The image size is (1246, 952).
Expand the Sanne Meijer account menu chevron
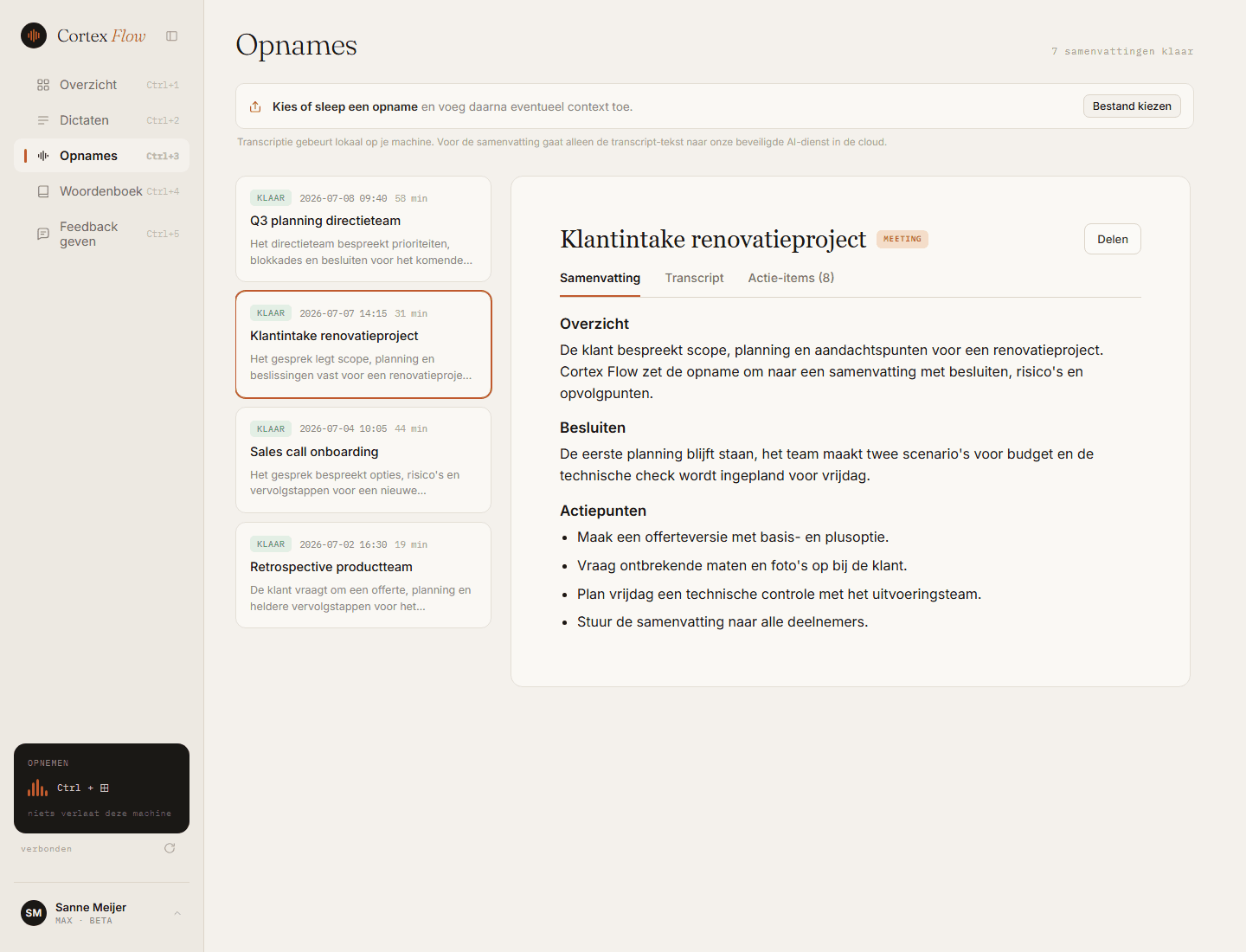pos(177,913)
